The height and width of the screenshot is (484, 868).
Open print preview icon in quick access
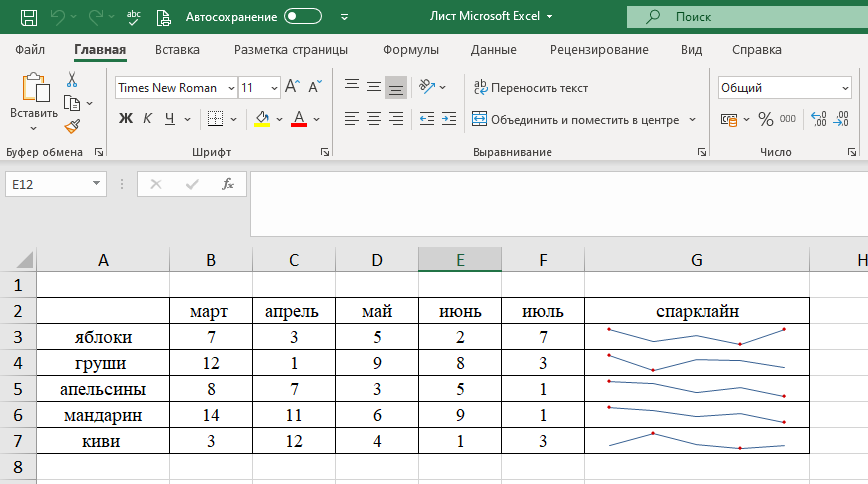163,17
